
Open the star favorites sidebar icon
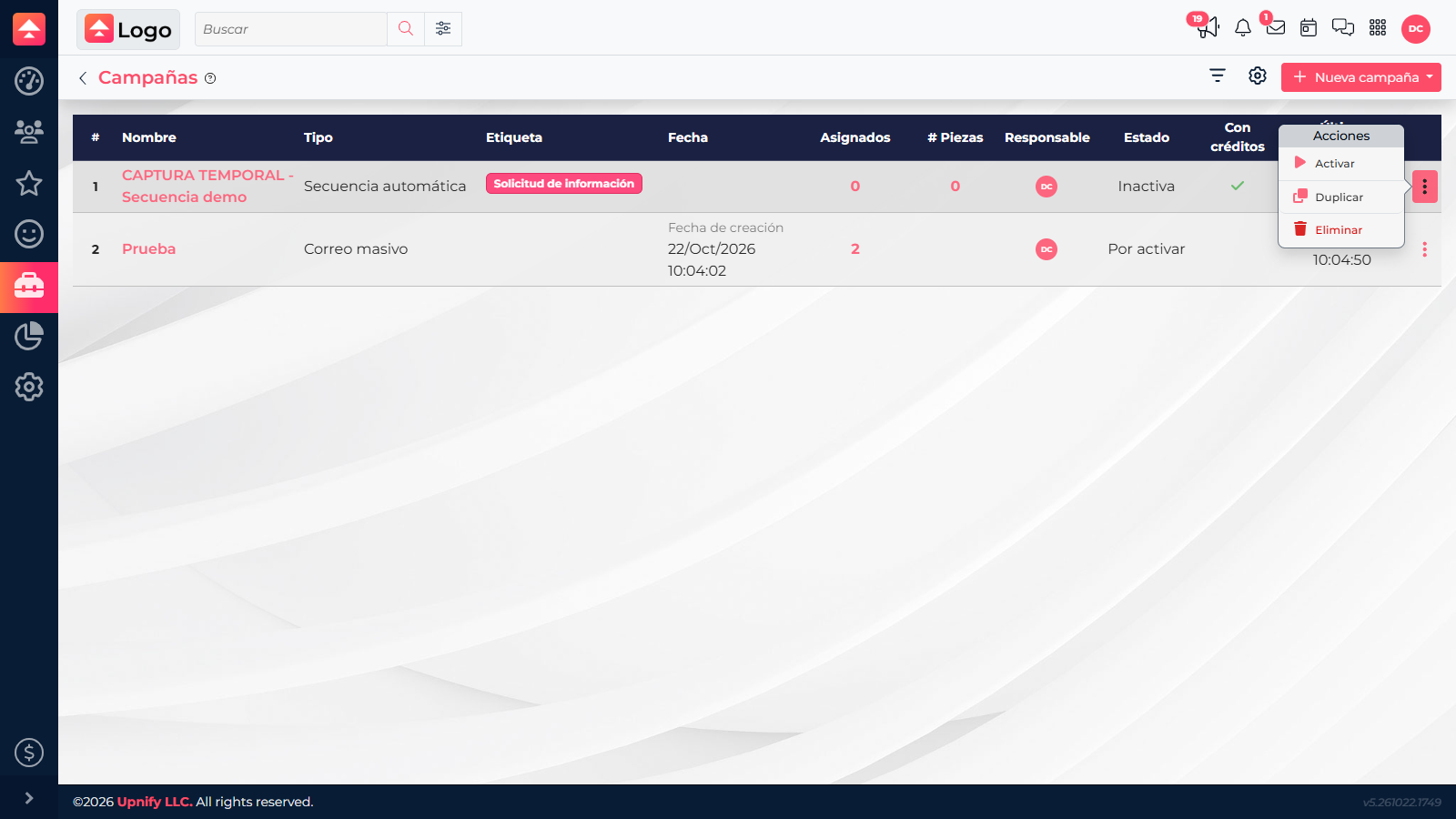29,183
